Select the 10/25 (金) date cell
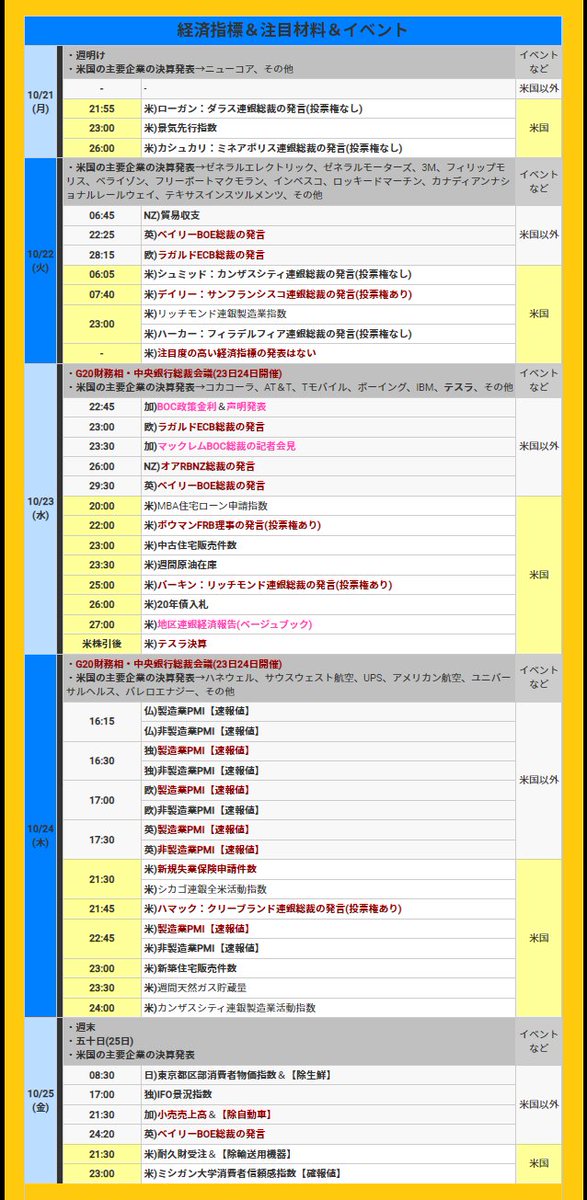 (x=42, y=1100)
